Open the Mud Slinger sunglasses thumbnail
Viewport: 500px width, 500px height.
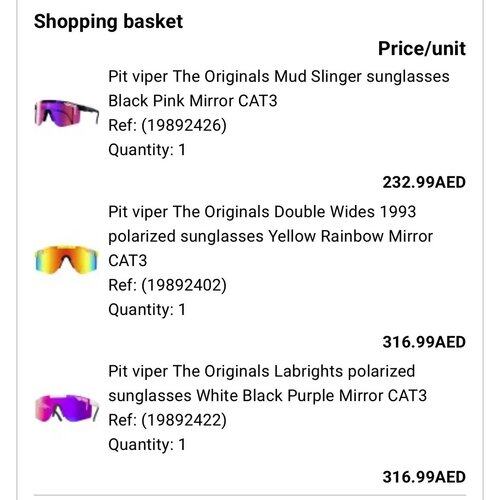(67, 113)
